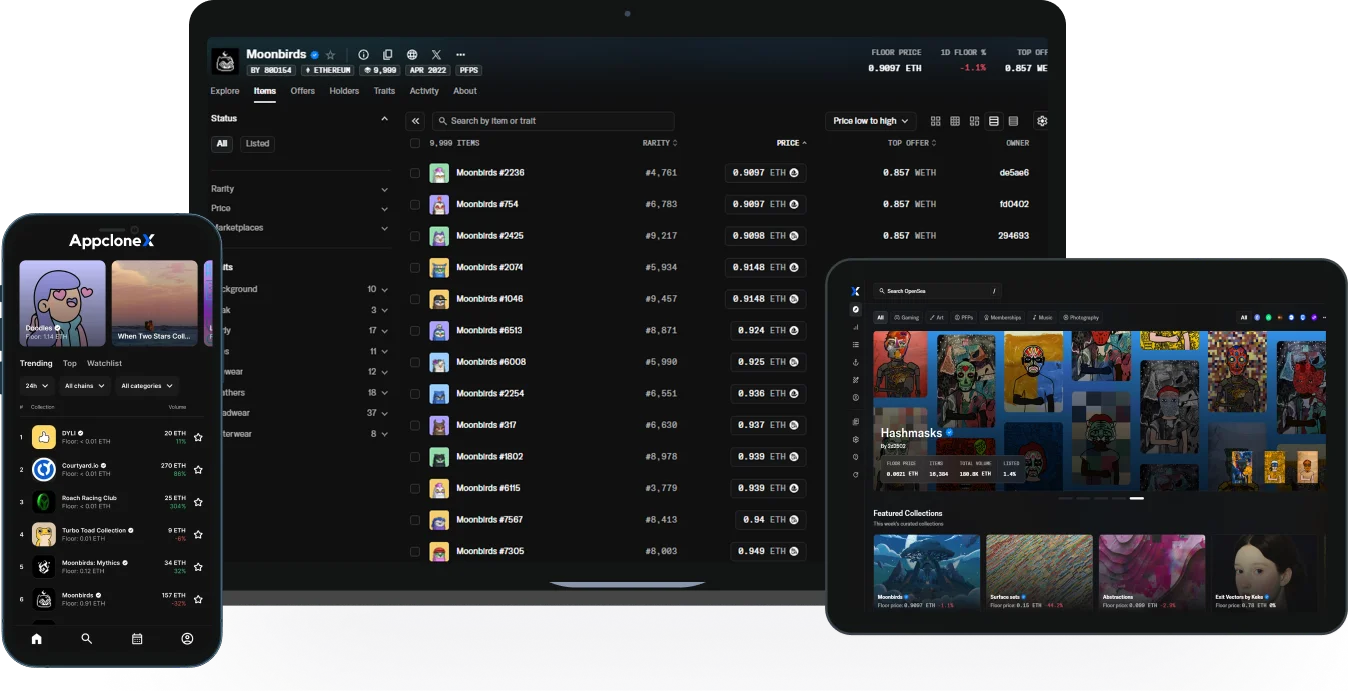Open the Surface sets collection card on tablet
This screenshot has width=1348, height=691.
1039,573
